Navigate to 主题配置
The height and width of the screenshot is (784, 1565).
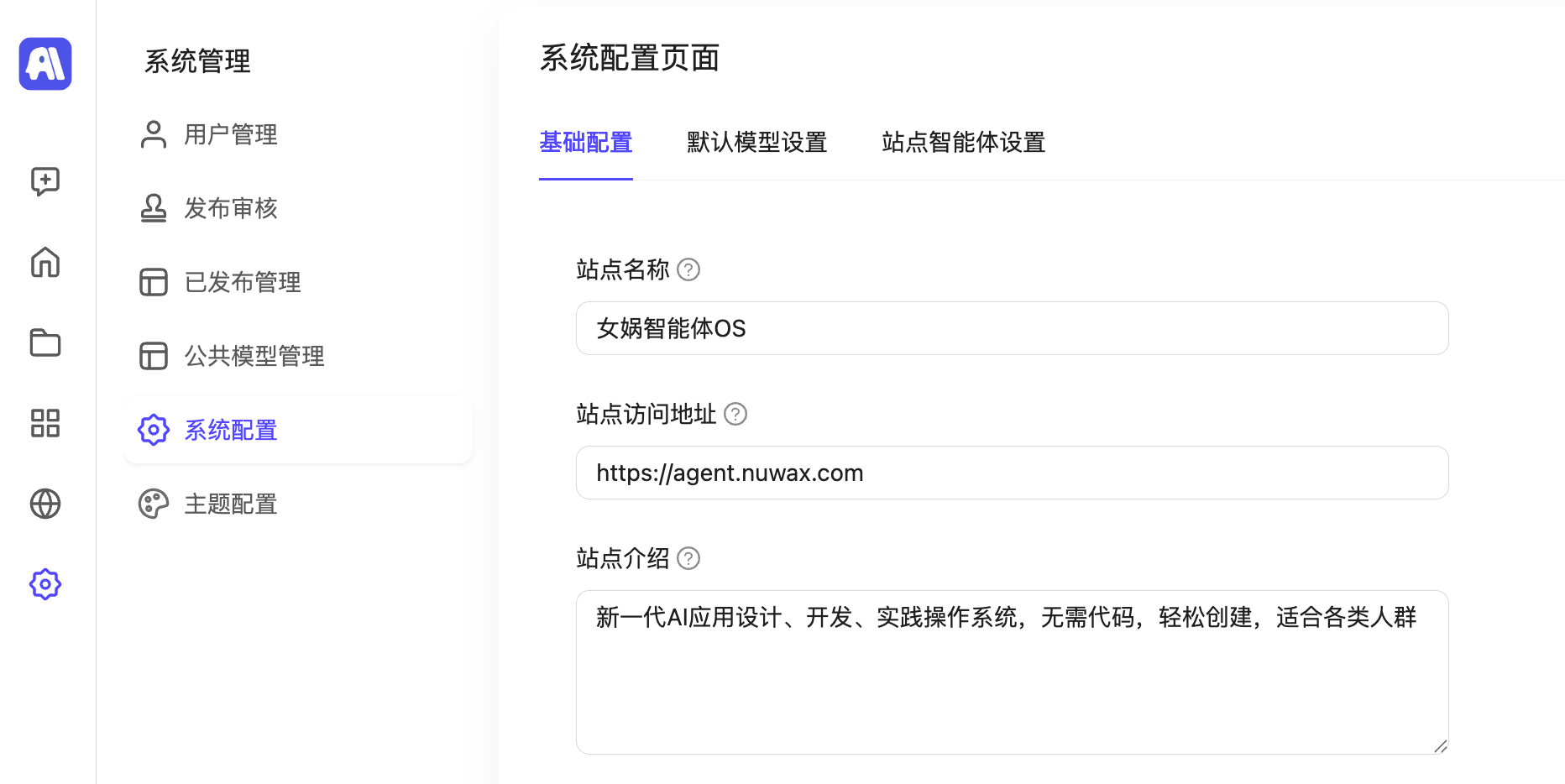tap(230, 504)
